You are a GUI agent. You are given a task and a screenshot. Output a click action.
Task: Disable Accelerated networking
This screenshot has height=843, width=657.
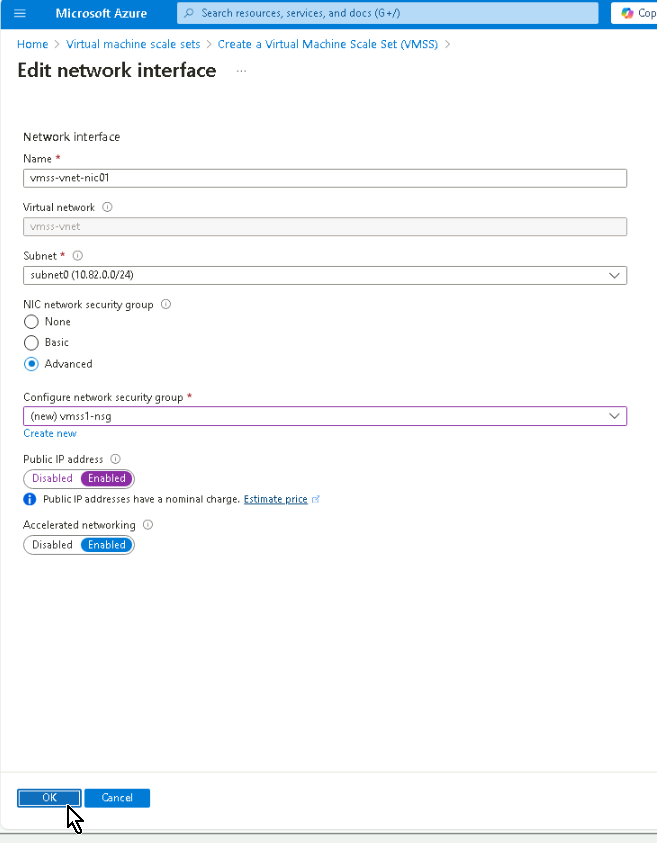[x=52, y=545]
